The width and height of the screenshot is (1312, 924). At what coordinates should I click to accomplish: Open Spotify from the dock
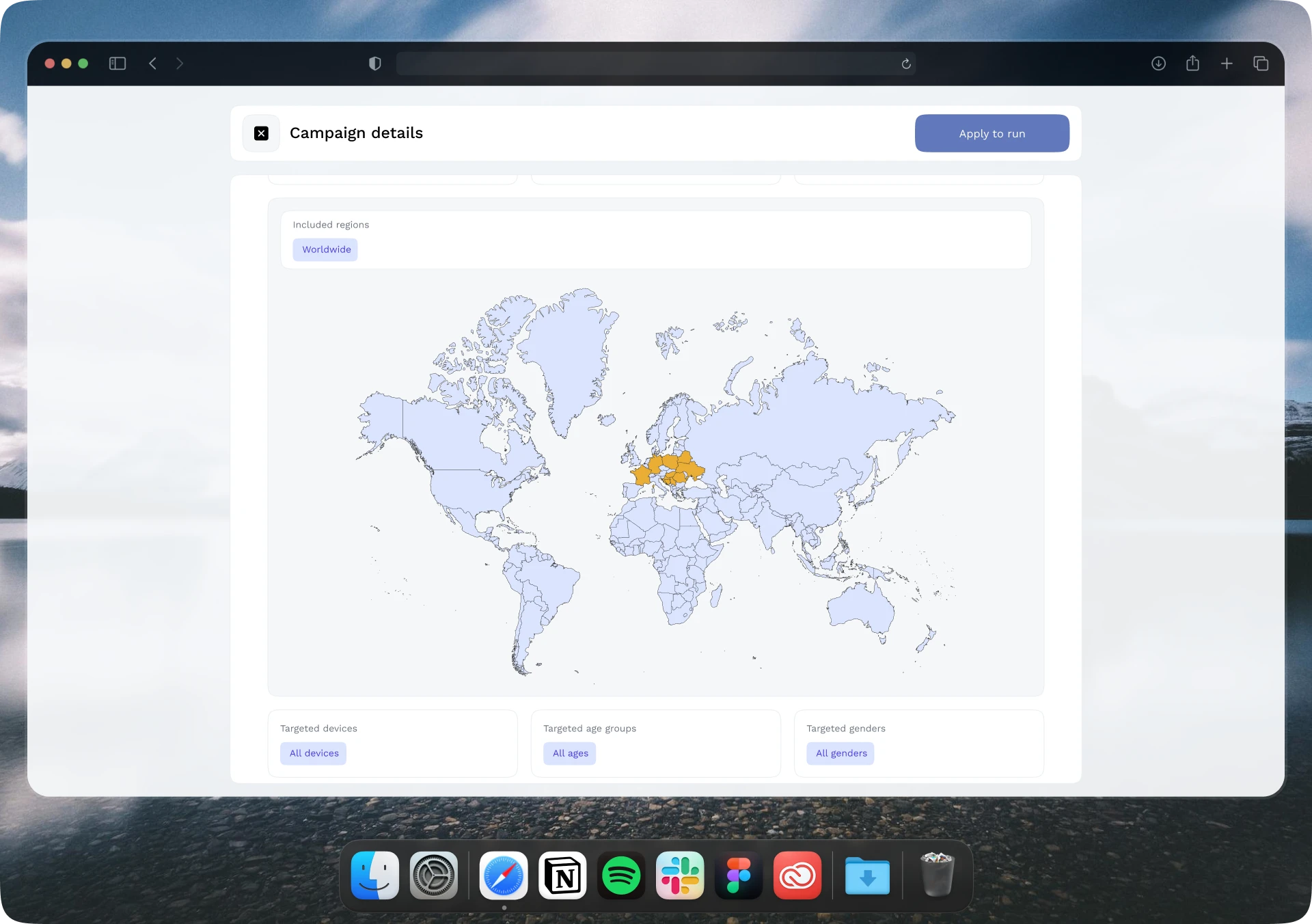(621, 875)
